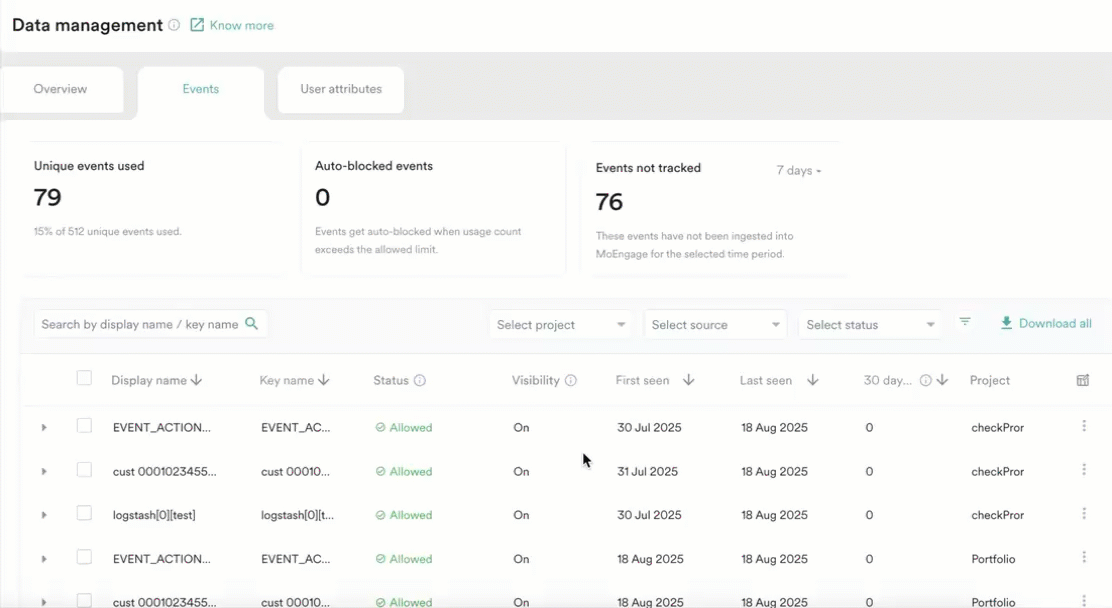Click the Auto-blocked events count 0

323,197
